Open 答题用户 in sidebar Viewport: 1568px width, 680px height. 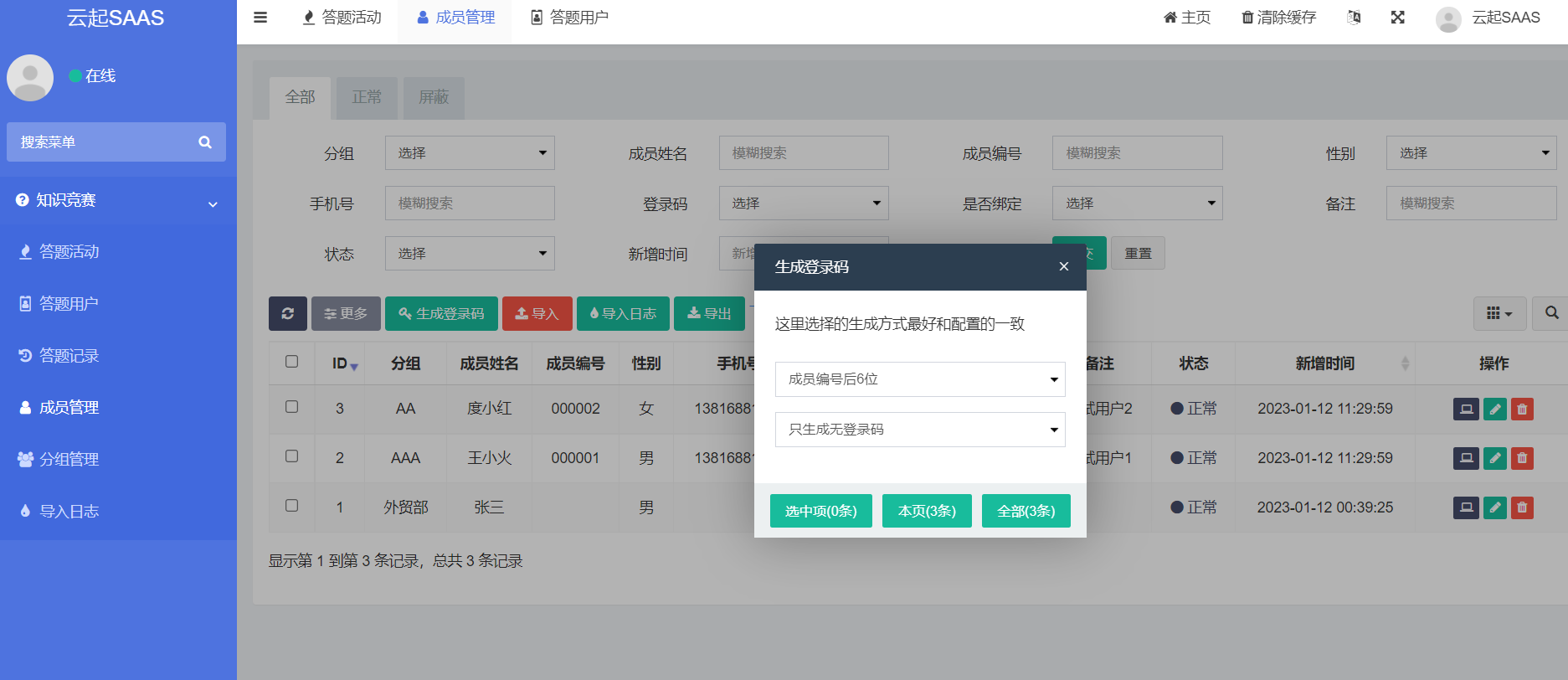tap(118, 304)
